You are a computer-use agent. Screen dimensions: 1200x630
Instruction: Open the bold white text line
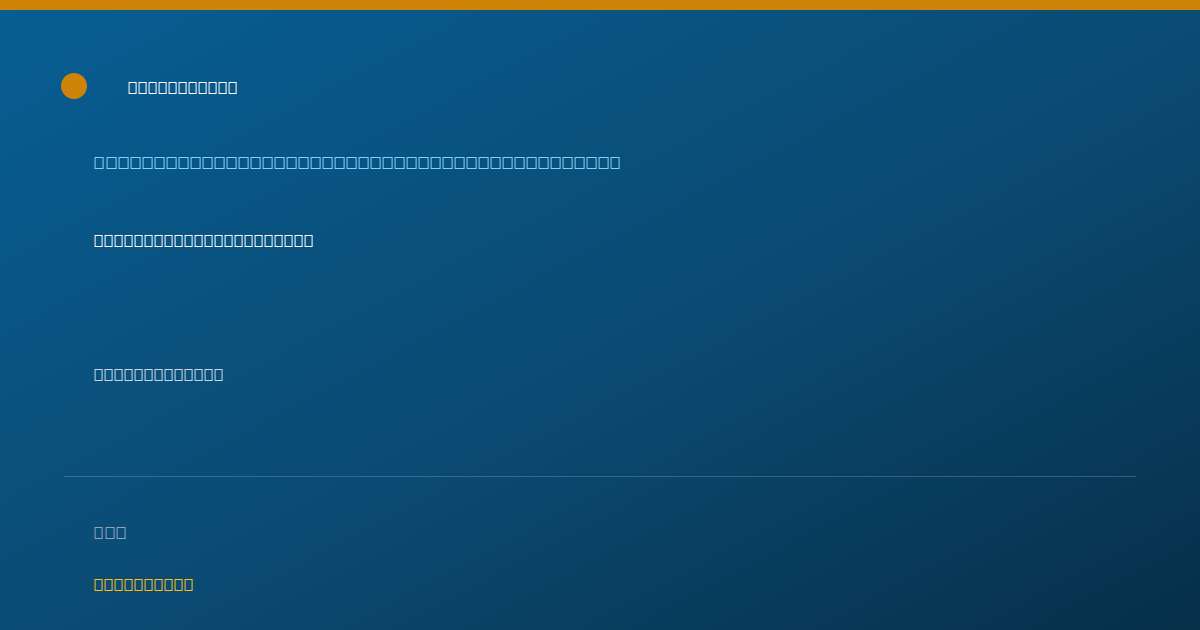tap(204, 240)
